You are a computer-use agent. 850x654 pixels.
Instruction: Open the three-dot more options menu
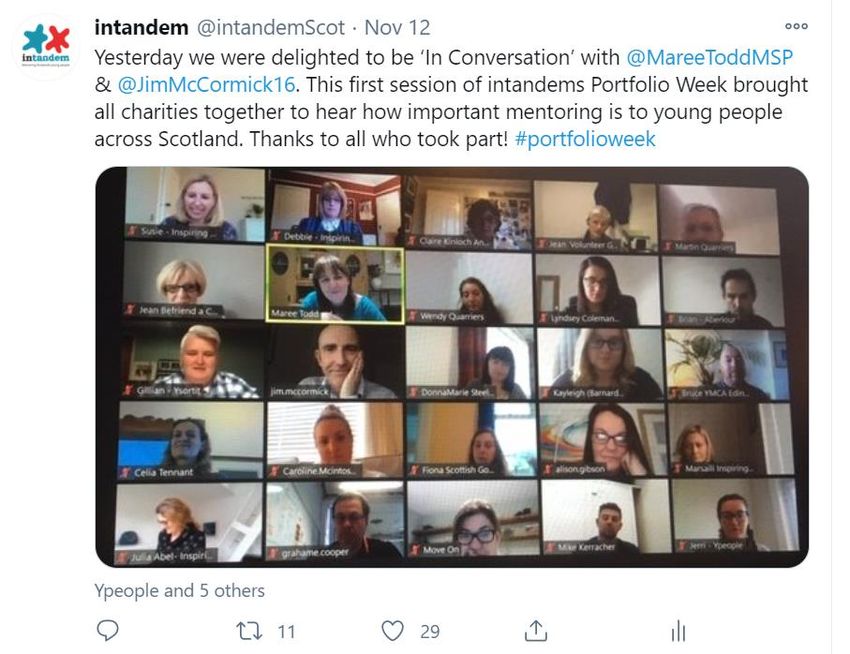pyautogui.click(x=796, y=26)
